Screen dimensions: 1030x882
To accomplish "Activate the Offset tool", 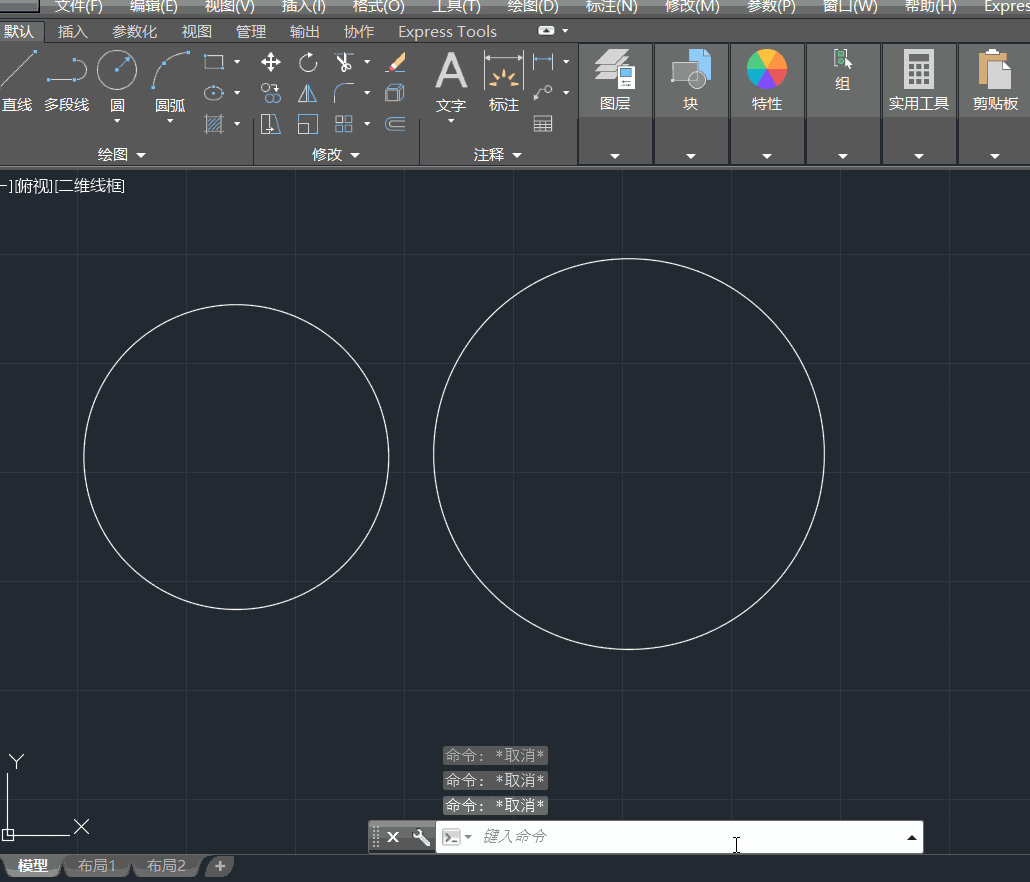I will 395,124.
